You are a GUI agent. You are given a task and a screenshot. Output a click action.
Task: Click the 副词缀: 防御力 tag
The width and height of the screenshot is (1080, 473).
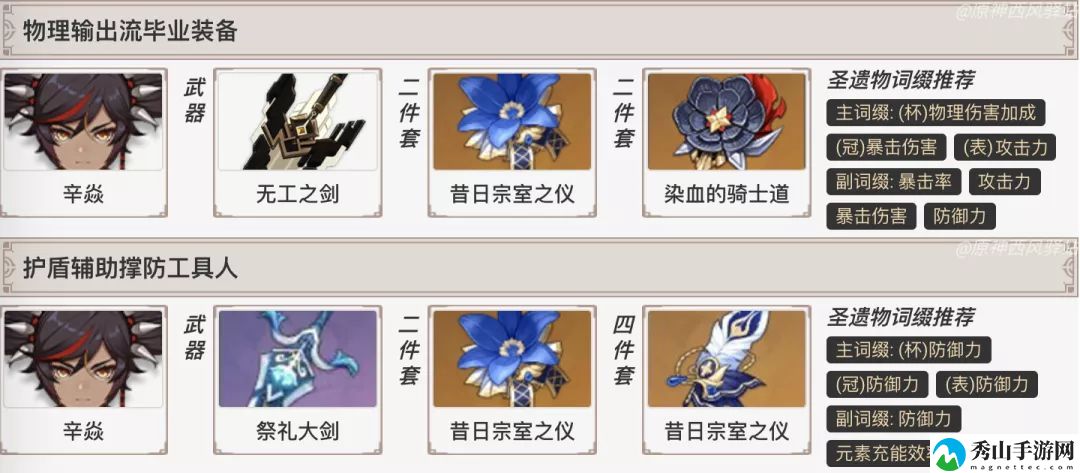click(893, 419)
